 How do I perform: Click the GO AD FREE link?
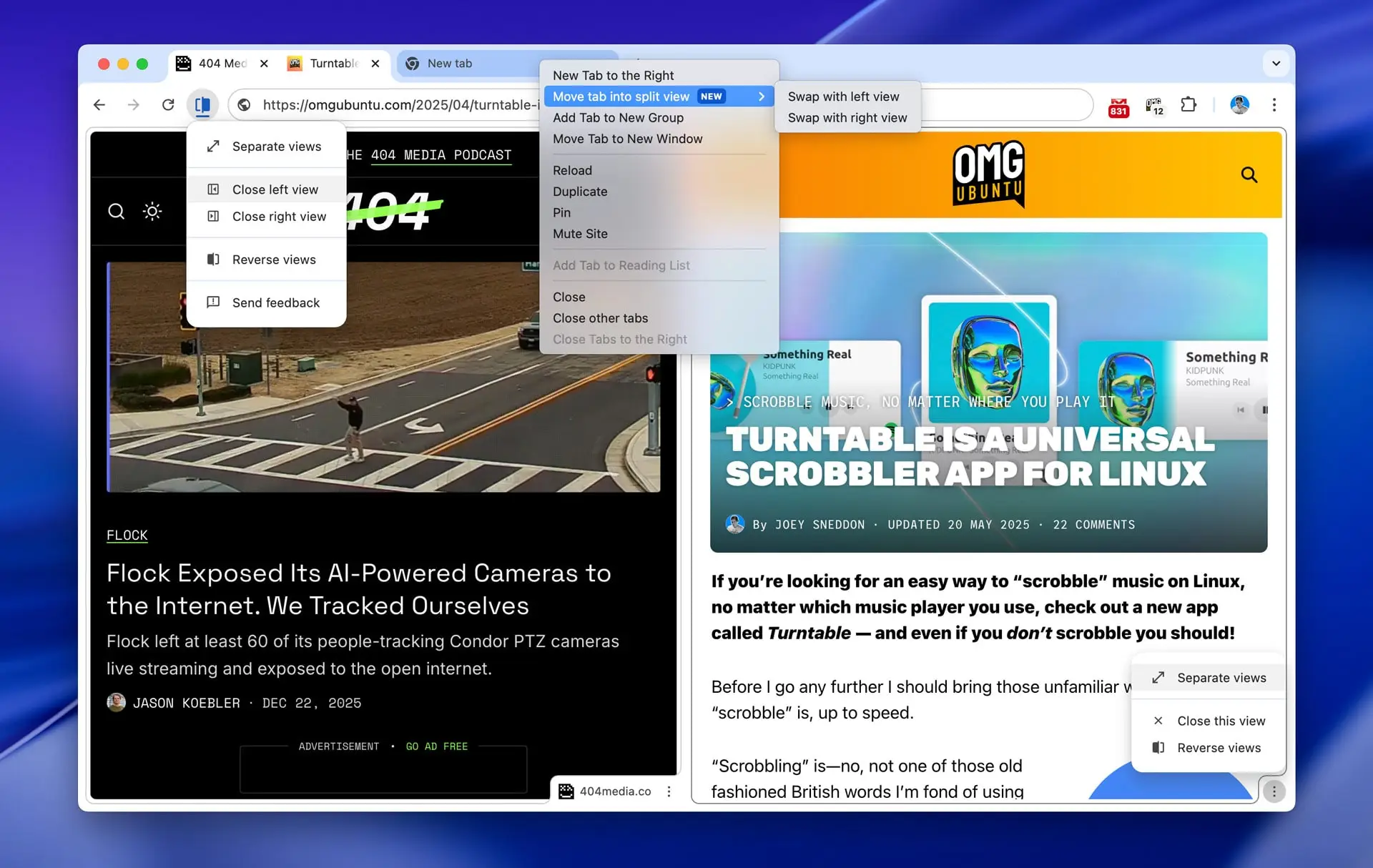[x=436, y=746]
